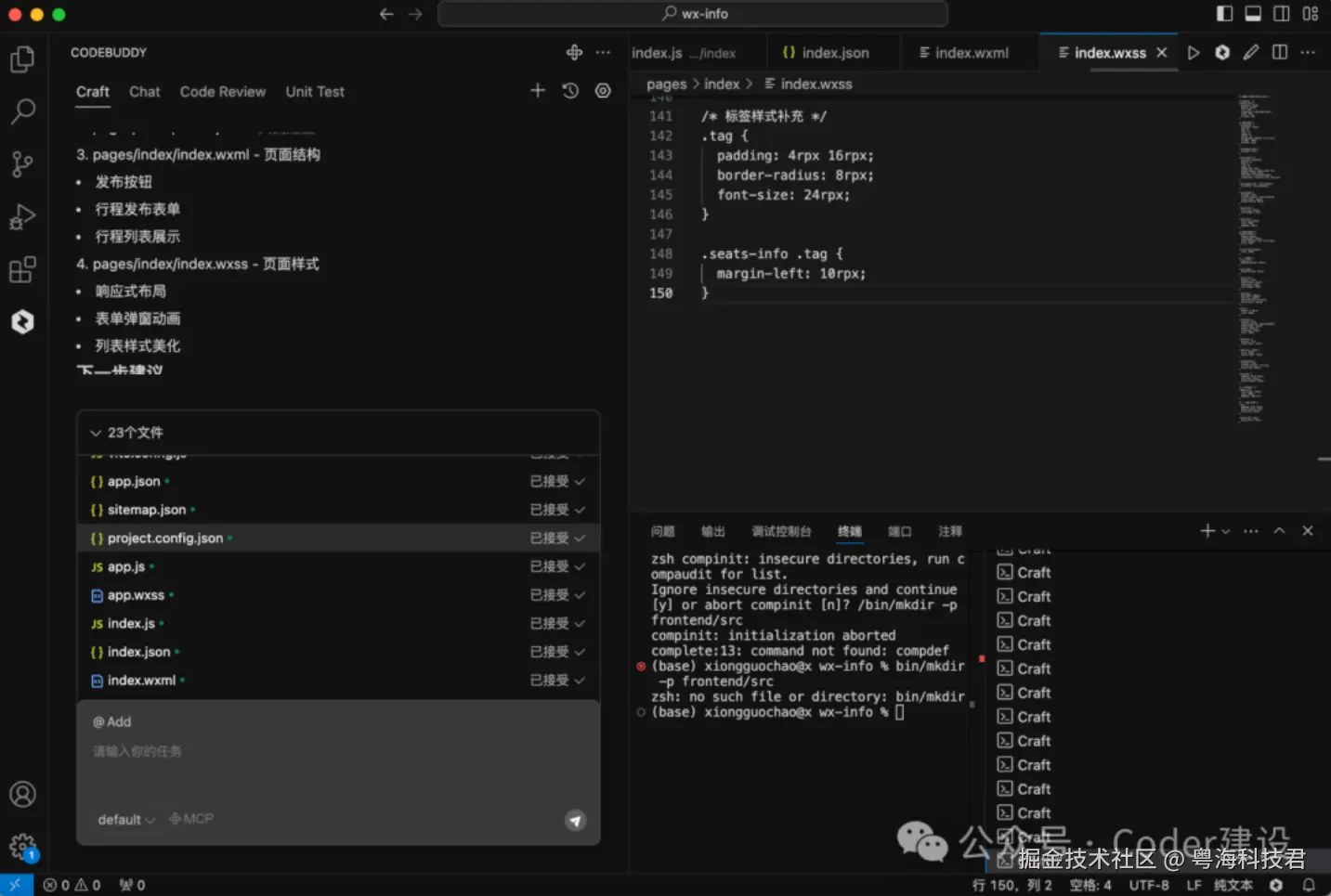Click the task input field 请输入你的任务
The height and width of the screenshot is (896, 1331).
(x=338, y=751)
